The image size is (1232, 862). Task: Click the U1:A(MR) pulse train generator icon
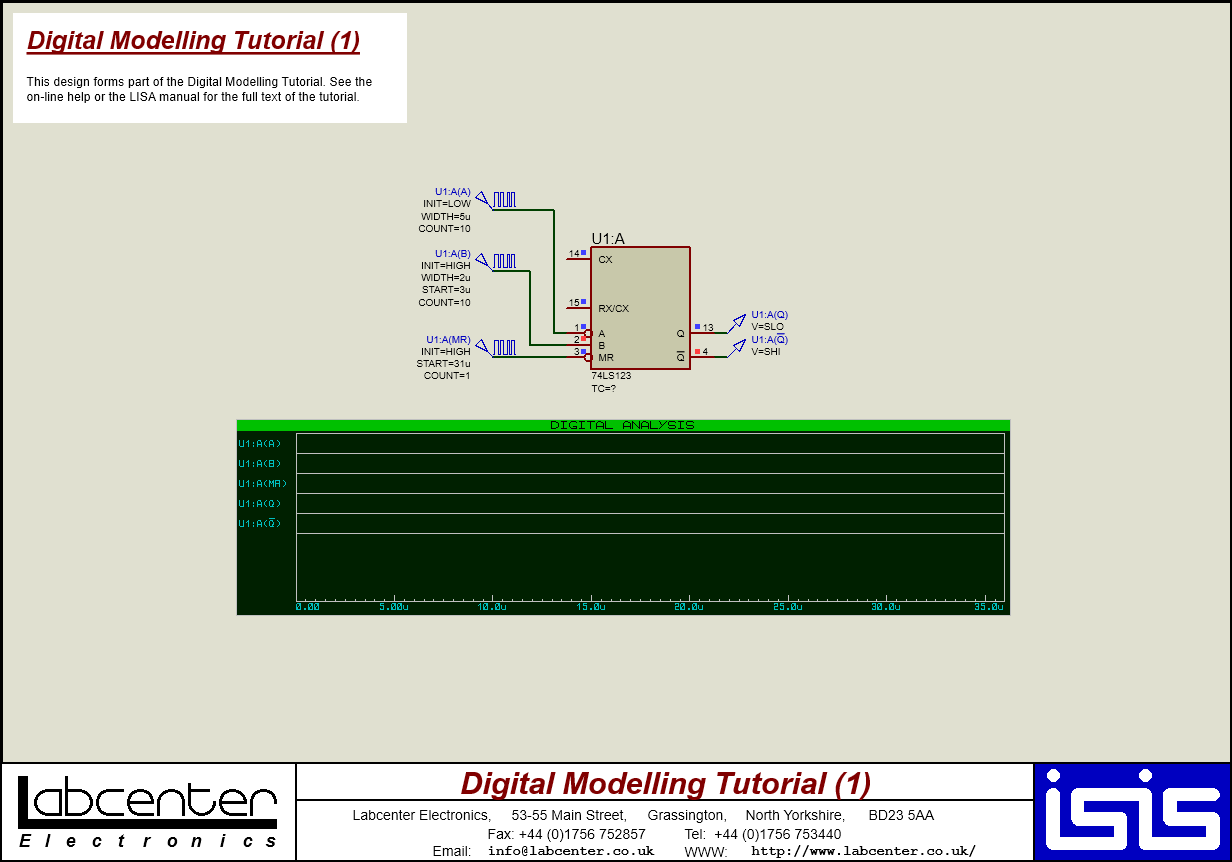point(503,348)
